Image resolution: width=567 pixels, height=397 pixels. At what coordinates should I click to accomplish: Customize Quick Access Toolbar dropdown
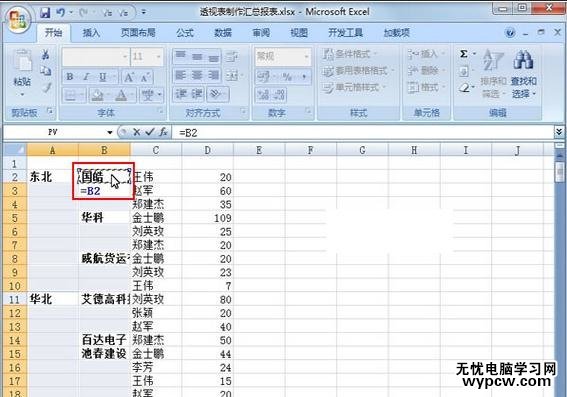tap(144, 13)
